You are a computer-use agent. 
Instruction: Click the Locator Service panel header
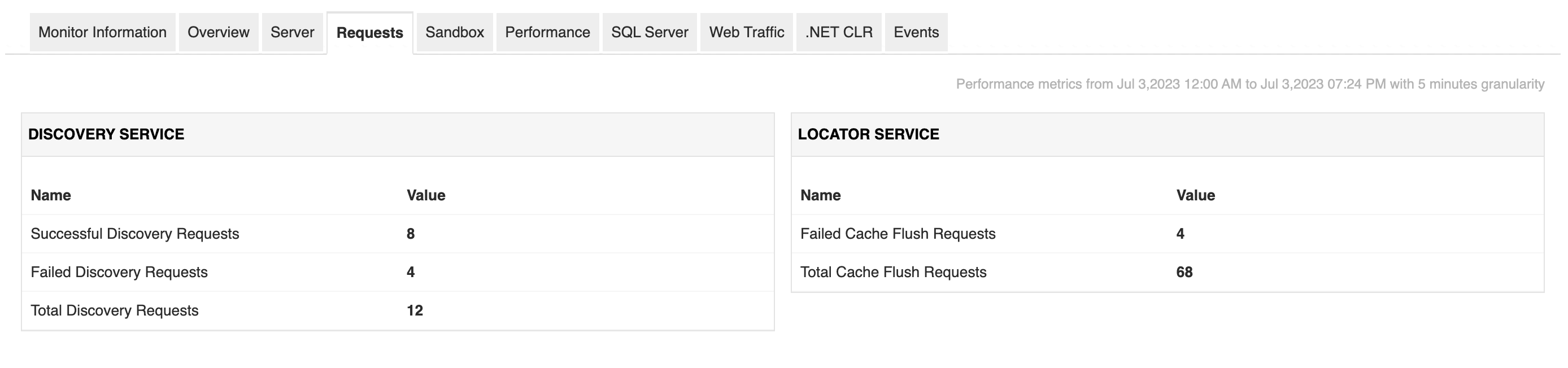coord(868,134)
